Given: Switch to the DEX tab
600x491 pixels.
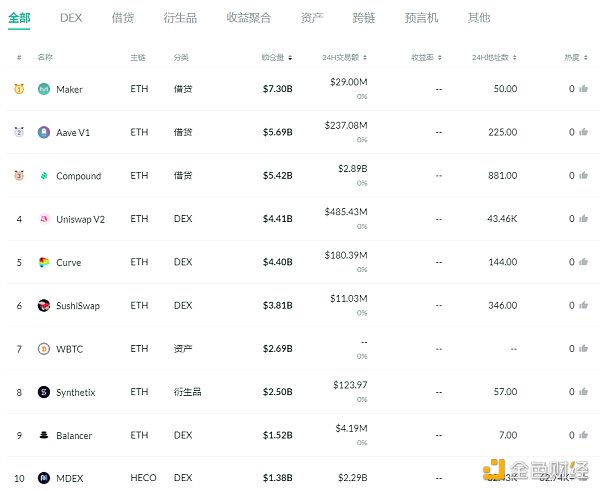Looking at the screenshot, I should click(x=71, y=18).
